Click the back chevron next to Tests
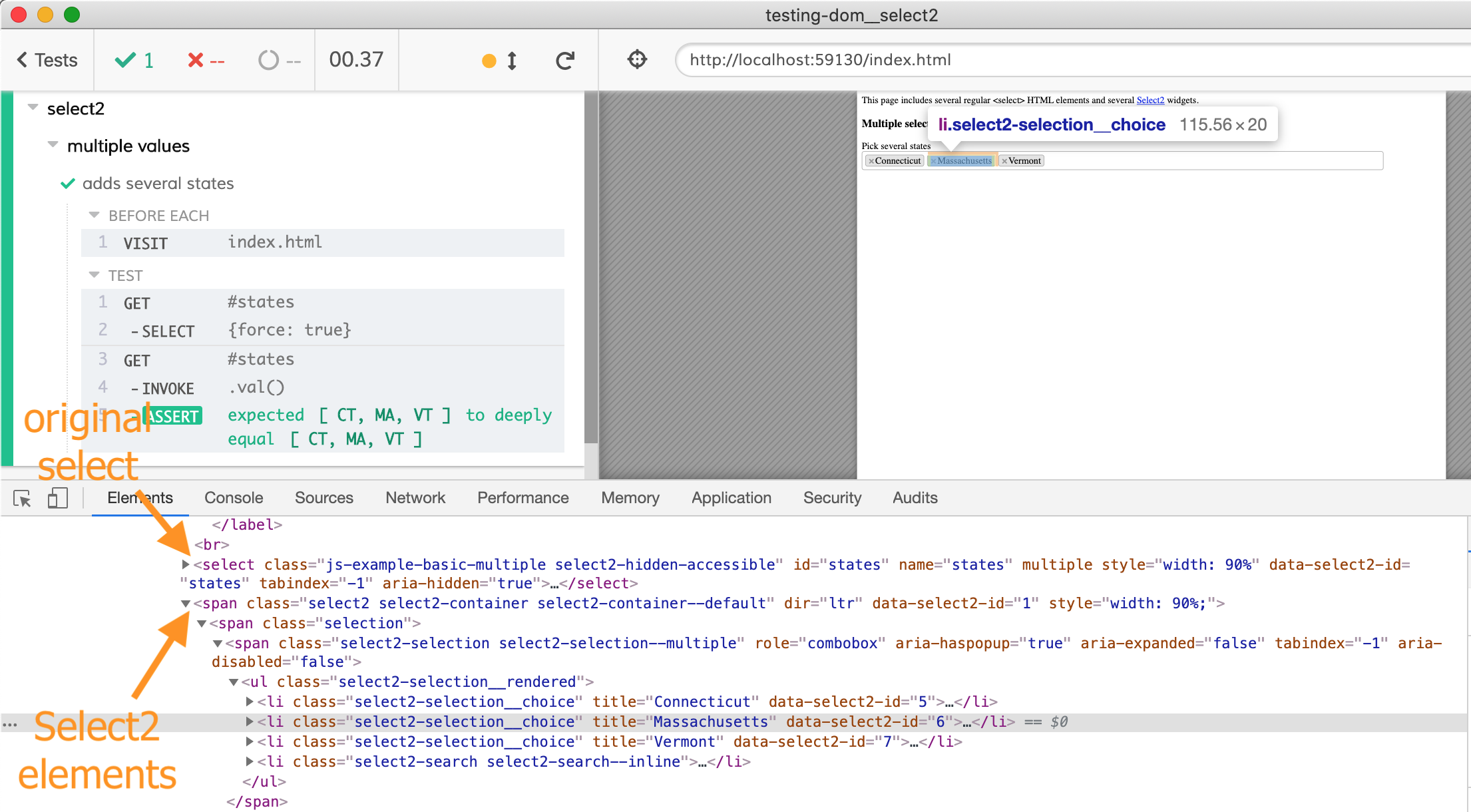The height and width of the screenshot is (812, 1471). [x=22, y=60]
